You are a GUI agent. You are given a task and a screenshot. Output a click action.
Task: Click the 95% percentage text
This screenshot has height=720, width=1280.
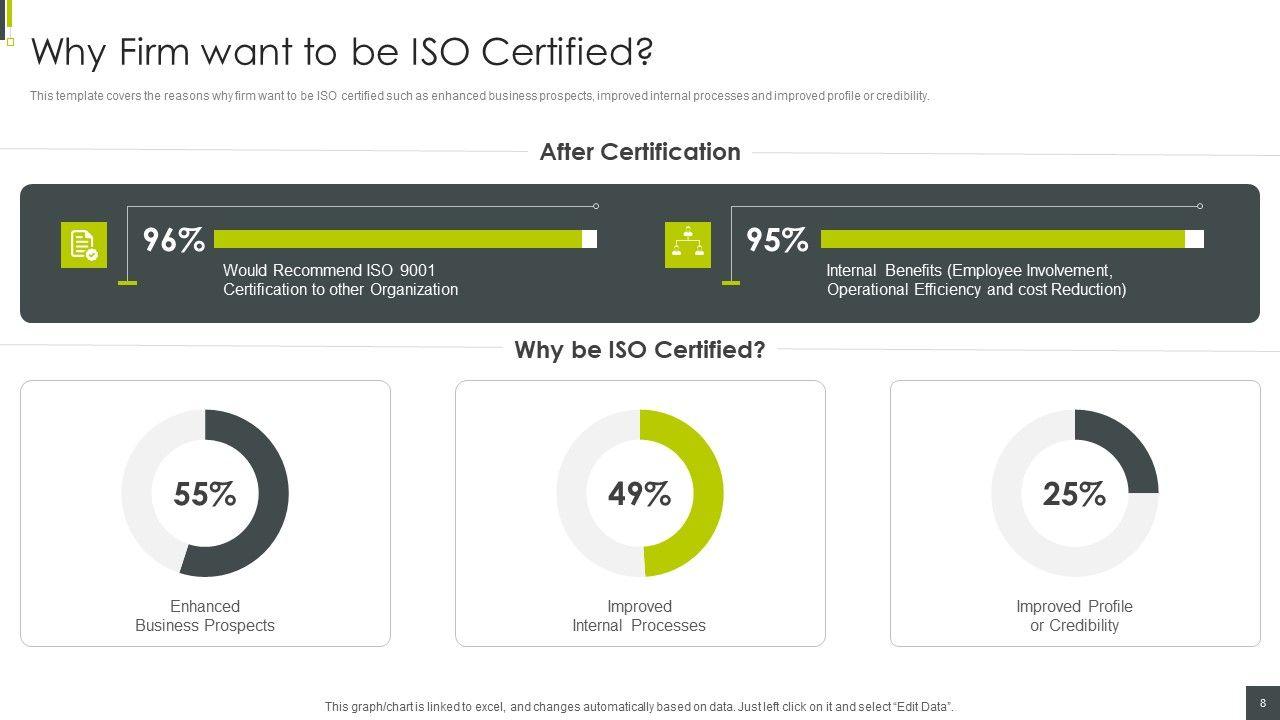[x=777, y=240]
